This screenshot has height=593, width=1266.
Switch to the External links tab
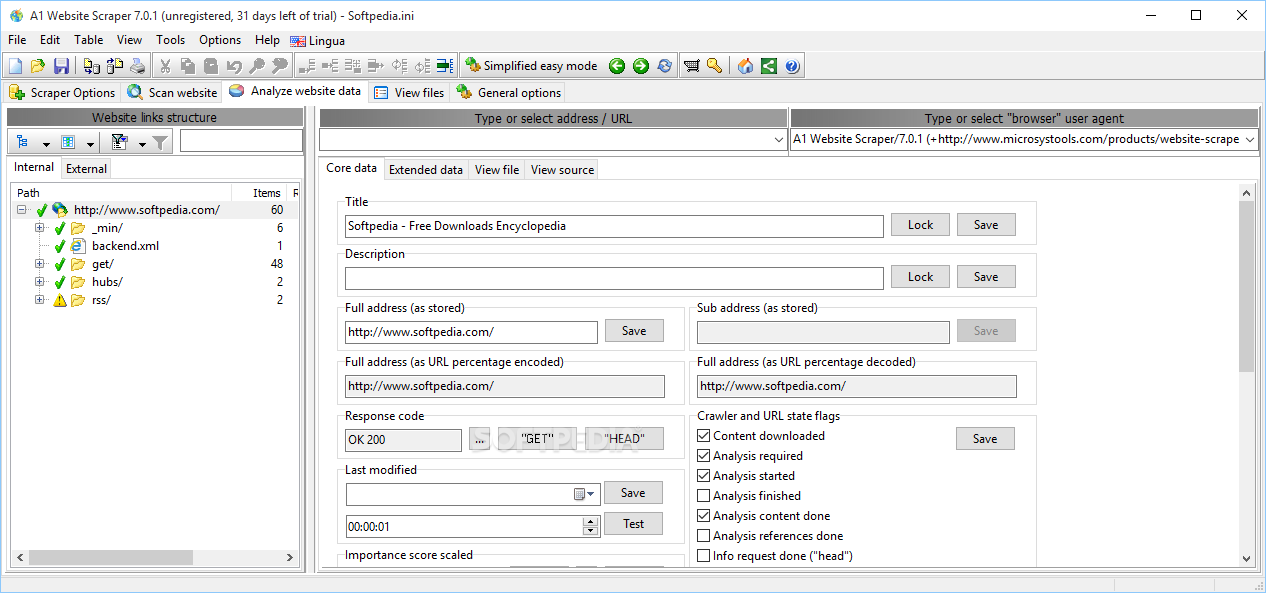(86, 168)
